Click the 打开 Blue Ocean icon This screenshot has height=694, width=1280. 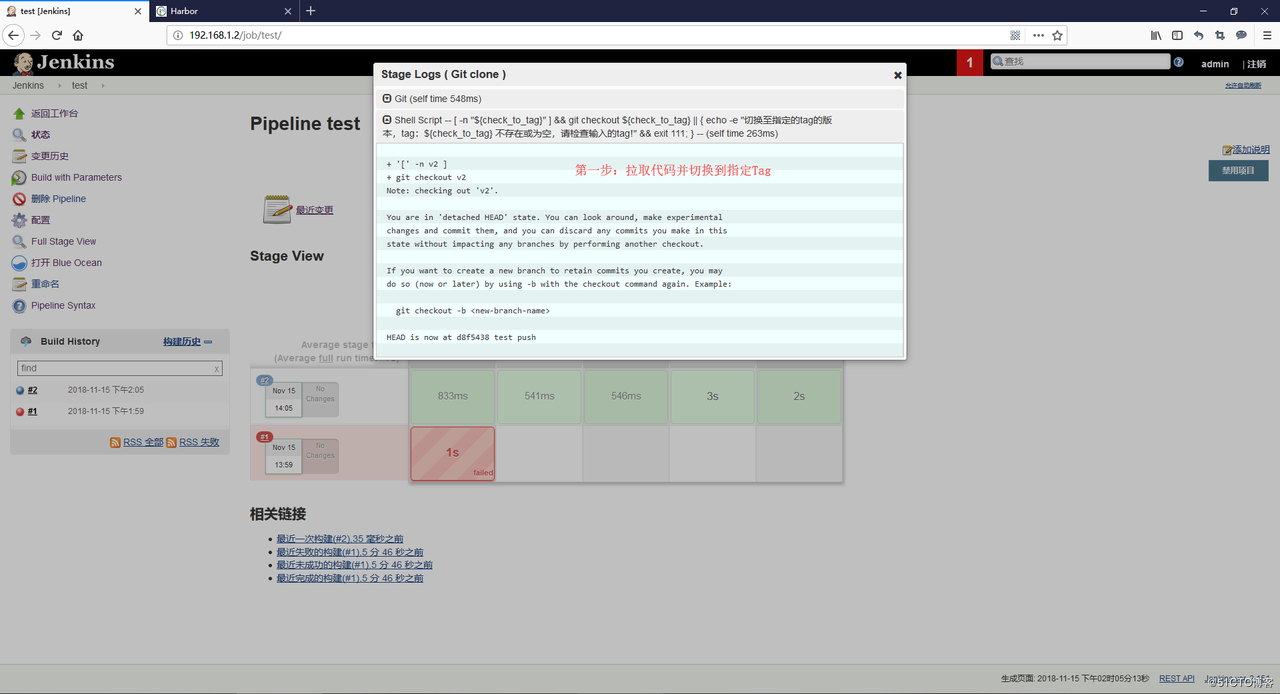[19, 263]
